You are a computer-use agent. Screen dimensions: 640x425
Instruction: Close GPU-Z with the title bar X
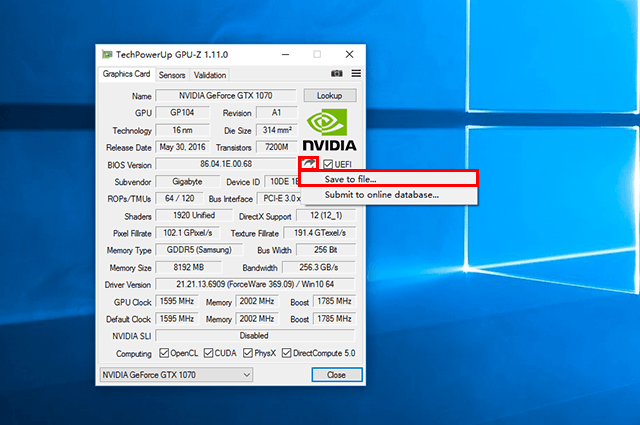tap(349, 54)
